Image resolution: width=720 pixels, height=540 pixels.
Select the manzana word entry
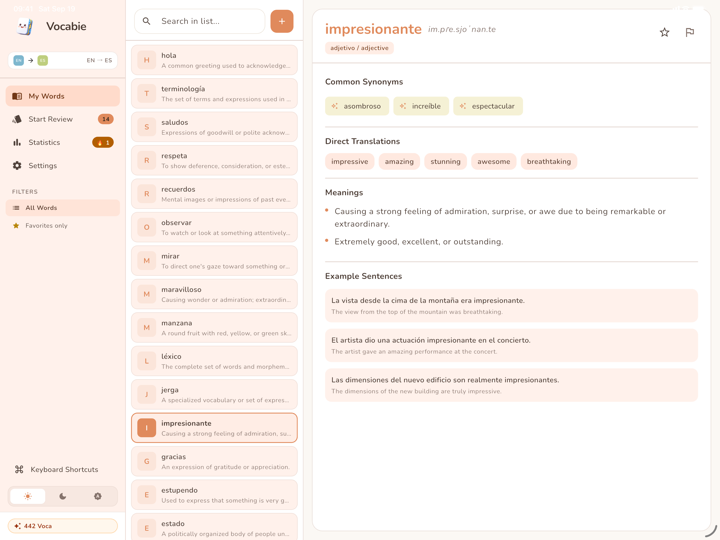214,328
